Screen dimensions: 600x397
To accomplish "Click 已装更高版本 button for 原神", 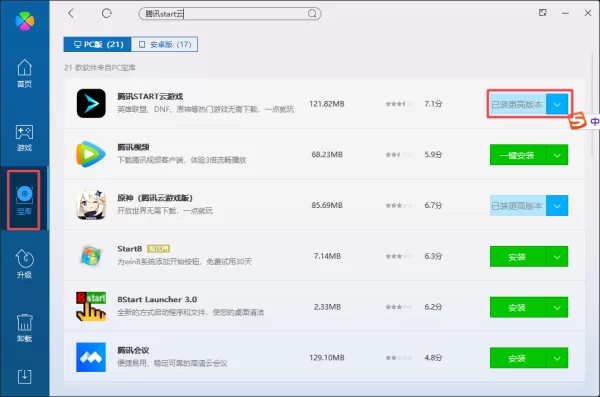I will pos(518,206).
